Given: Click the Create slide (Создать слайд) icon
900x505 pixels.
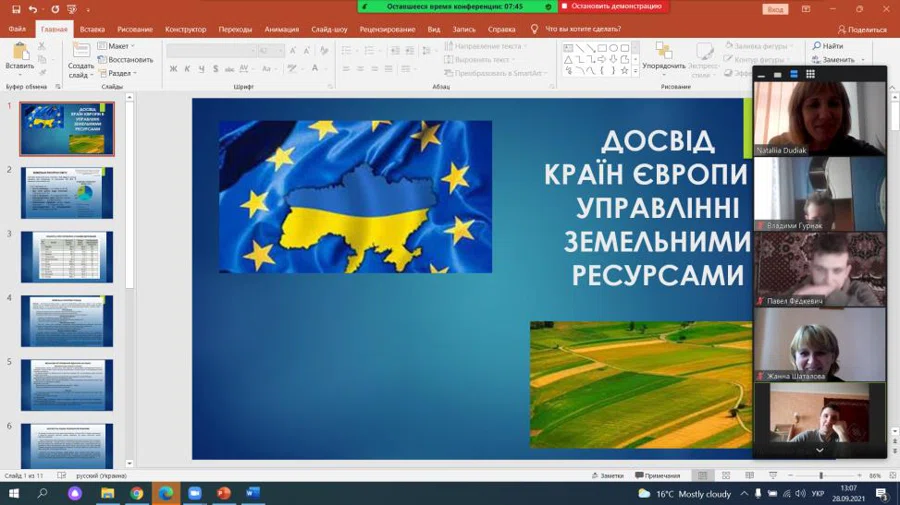Looking at the screenshot, I should tap(81, 52).
